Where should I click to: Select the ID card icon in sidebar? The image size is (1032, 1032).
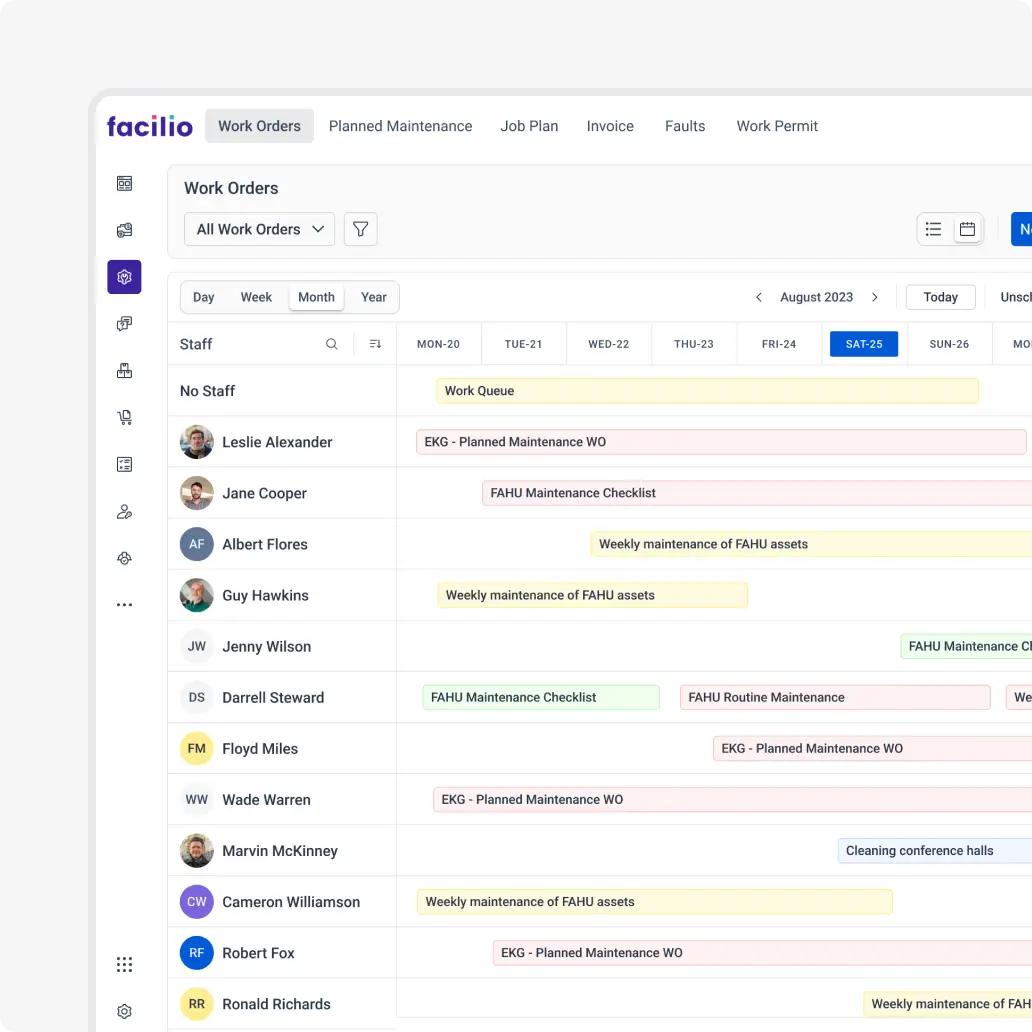pyautogui.click(x=124, y=464)
